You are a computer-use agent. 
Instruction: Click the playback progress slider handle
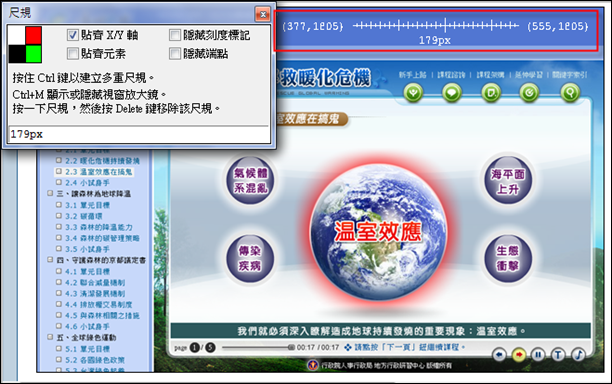[x=291, y=347]
